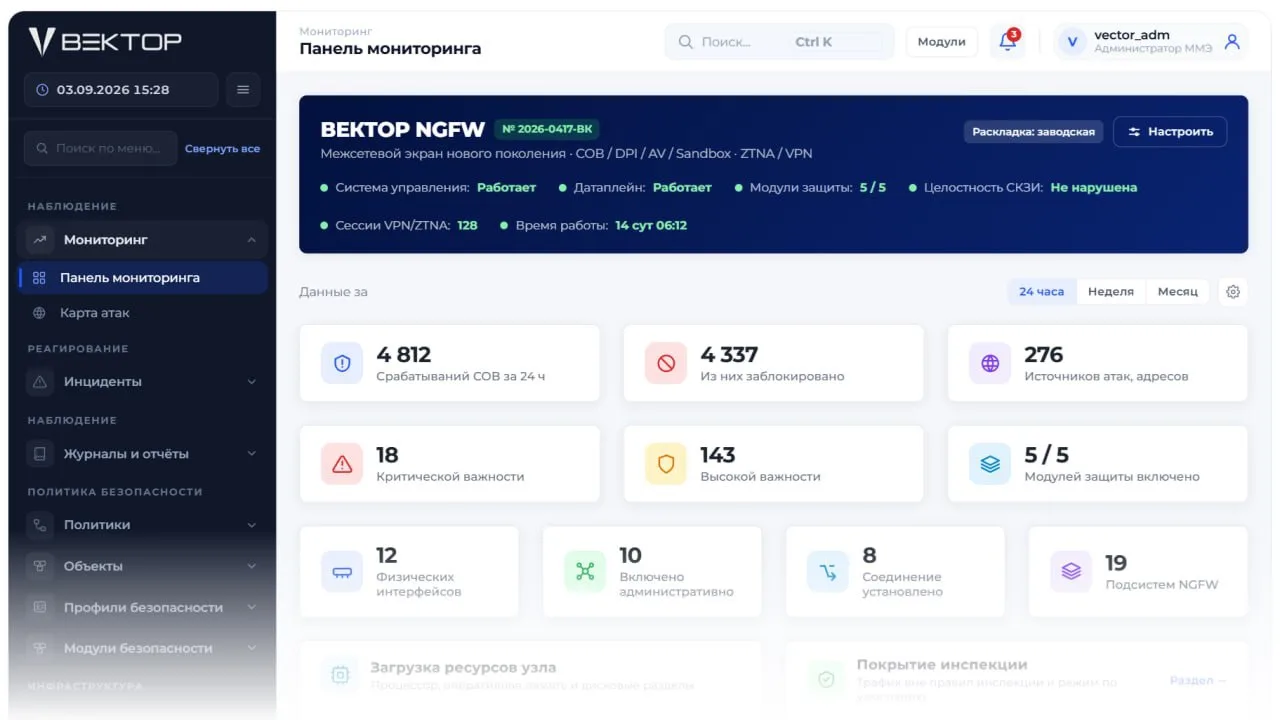Switch data period to Месяц
Viewport: 1280px width, 720px height.
[1177, 292]
